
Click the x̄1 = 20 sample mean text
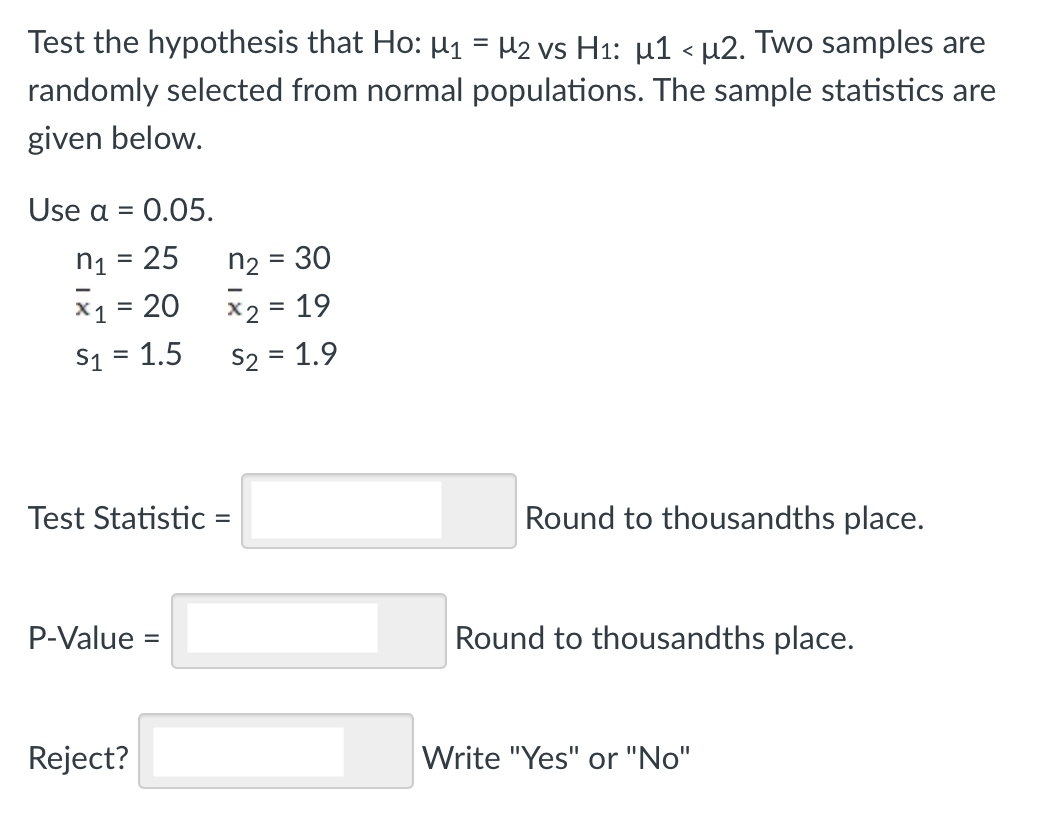point(125,306)
